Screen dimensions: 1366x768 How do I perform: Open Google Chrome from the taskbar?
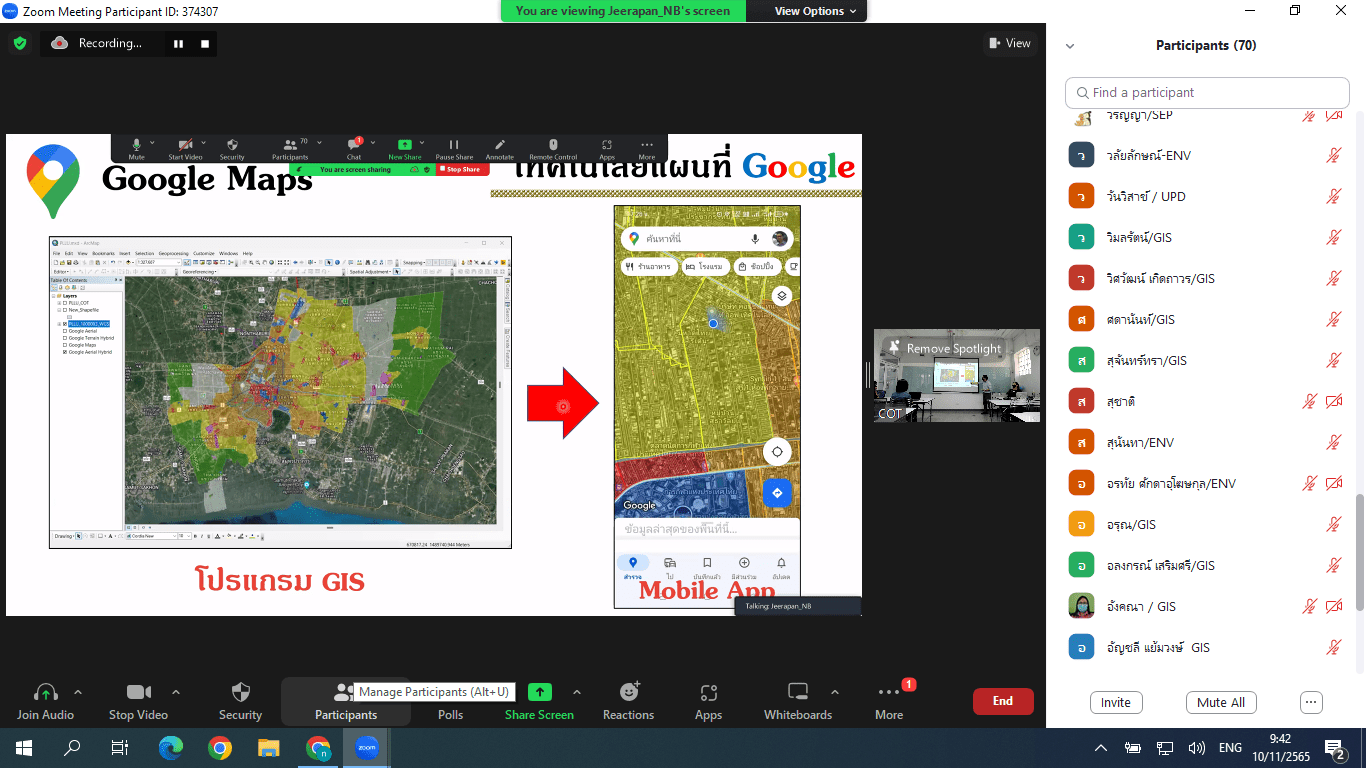tap(220, 747)
